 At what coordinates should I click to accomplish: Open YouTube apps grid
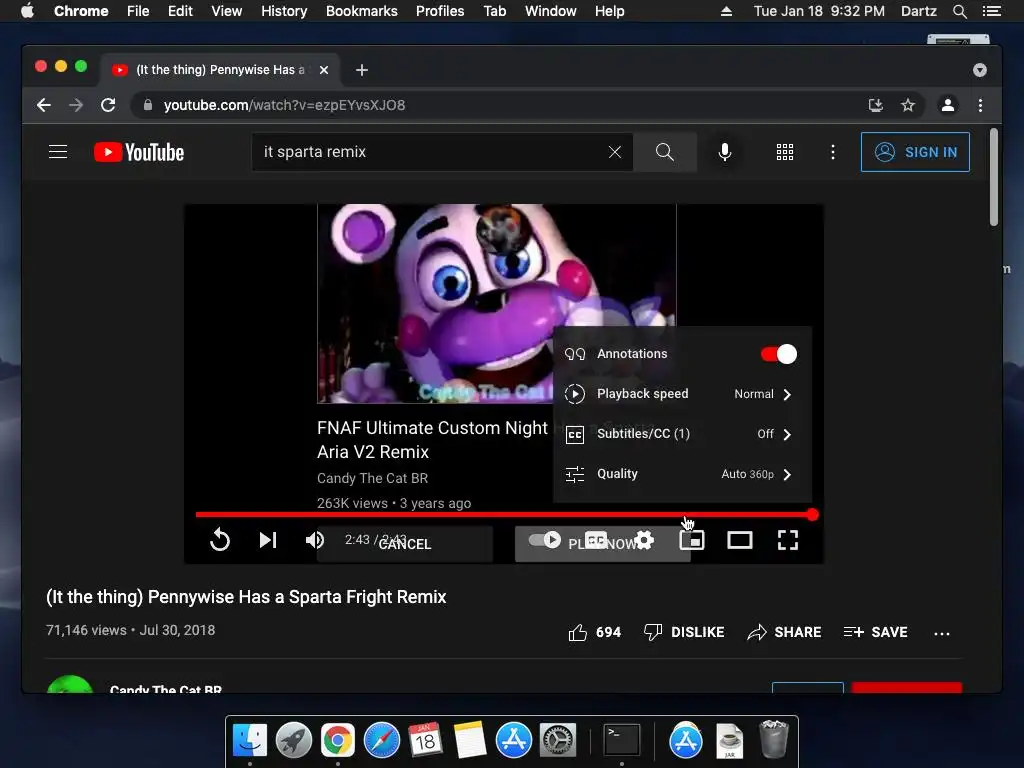point(785,152)
